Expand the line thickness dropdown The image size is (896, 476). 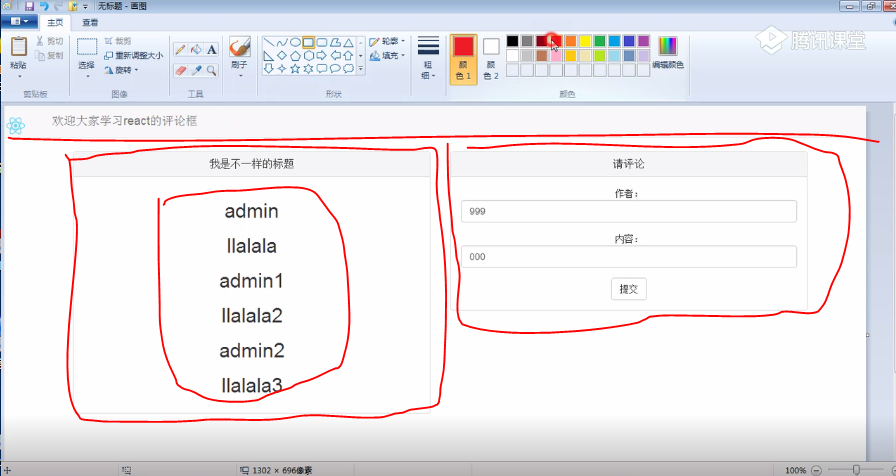click(428, 60)
